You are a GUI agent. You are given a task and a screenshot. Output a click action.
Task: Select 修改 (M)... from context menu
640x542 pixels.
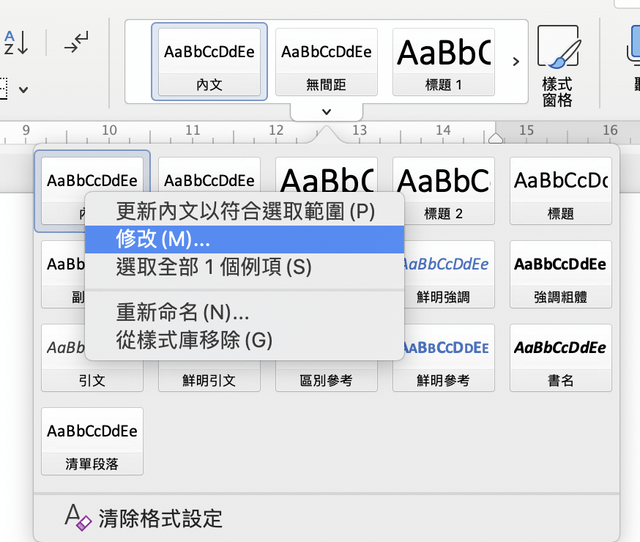[x=244, y=239]
